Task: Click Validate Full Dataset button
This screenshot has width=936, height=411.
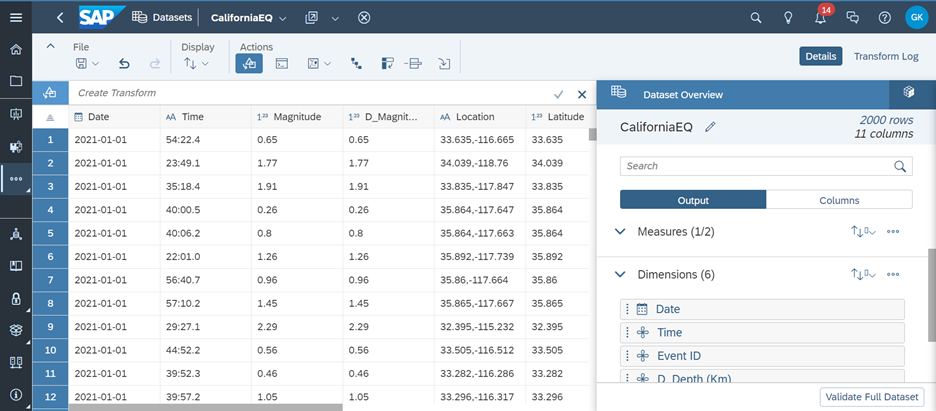Action: (869, 397)
